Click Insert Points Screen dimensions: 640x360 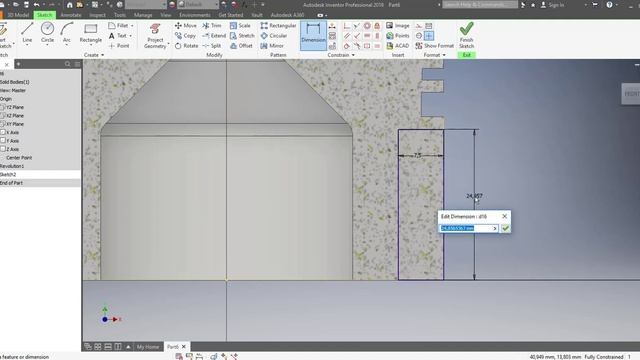coord(398,36)
